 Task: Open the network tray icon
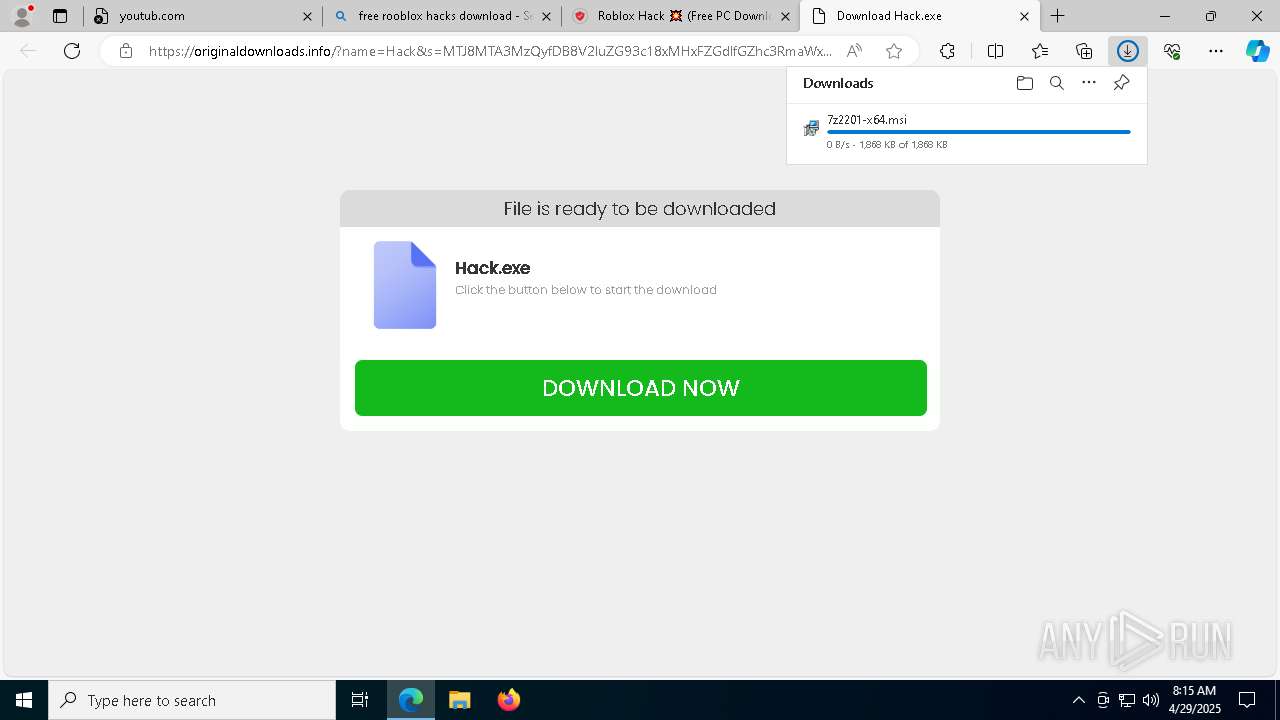1127,700
